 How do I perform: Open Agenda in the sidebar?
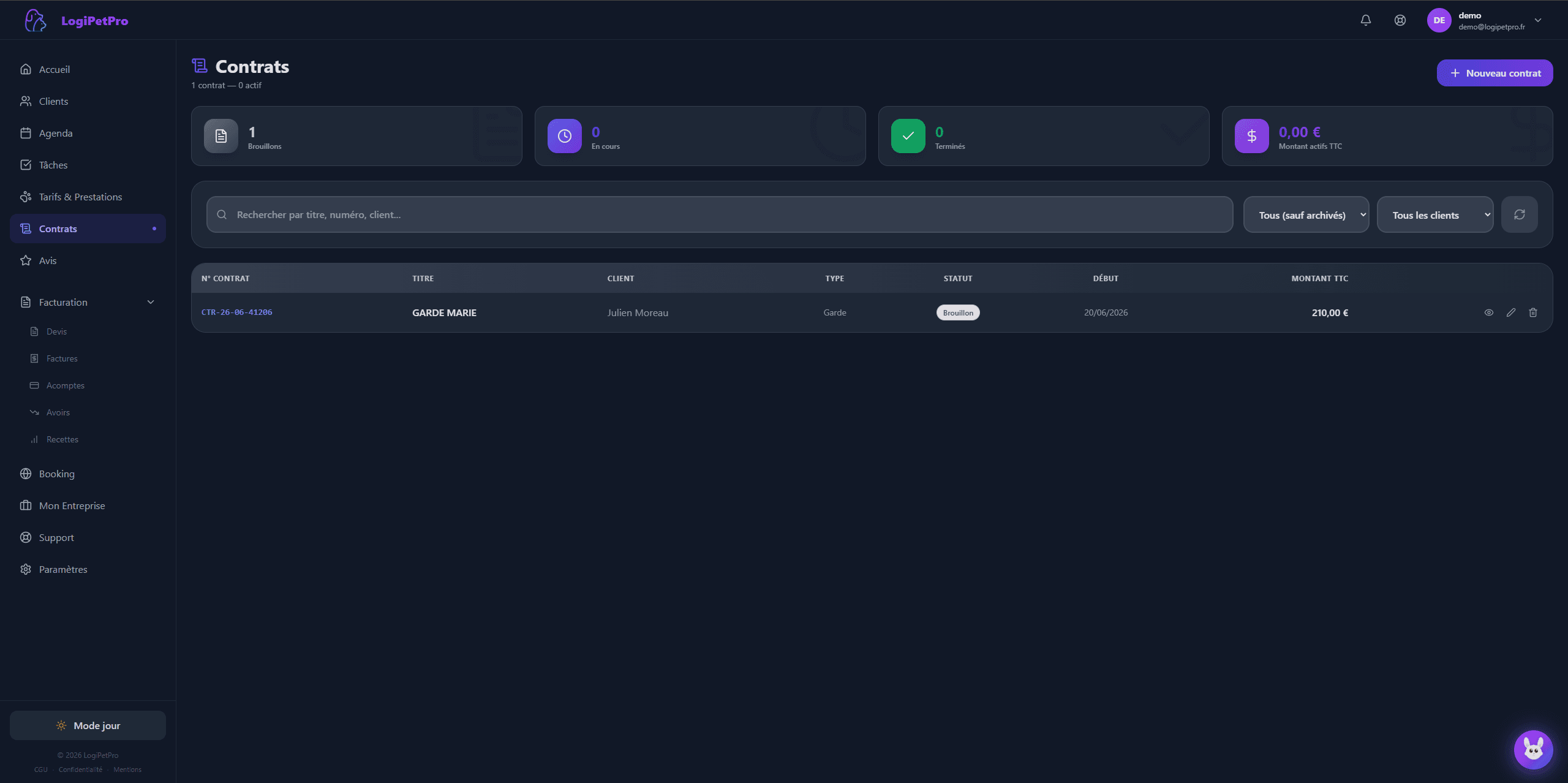coord(88,133)
